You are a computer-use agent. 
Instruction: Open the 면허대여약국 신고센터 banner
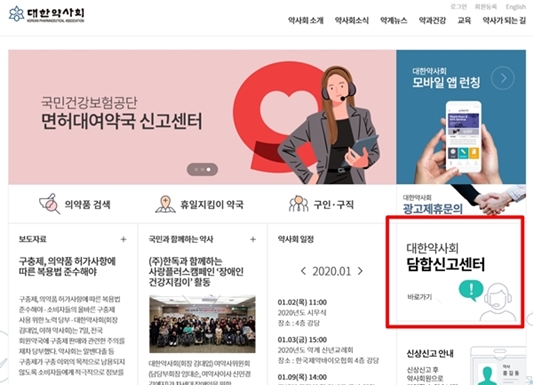tap(202, 117)
